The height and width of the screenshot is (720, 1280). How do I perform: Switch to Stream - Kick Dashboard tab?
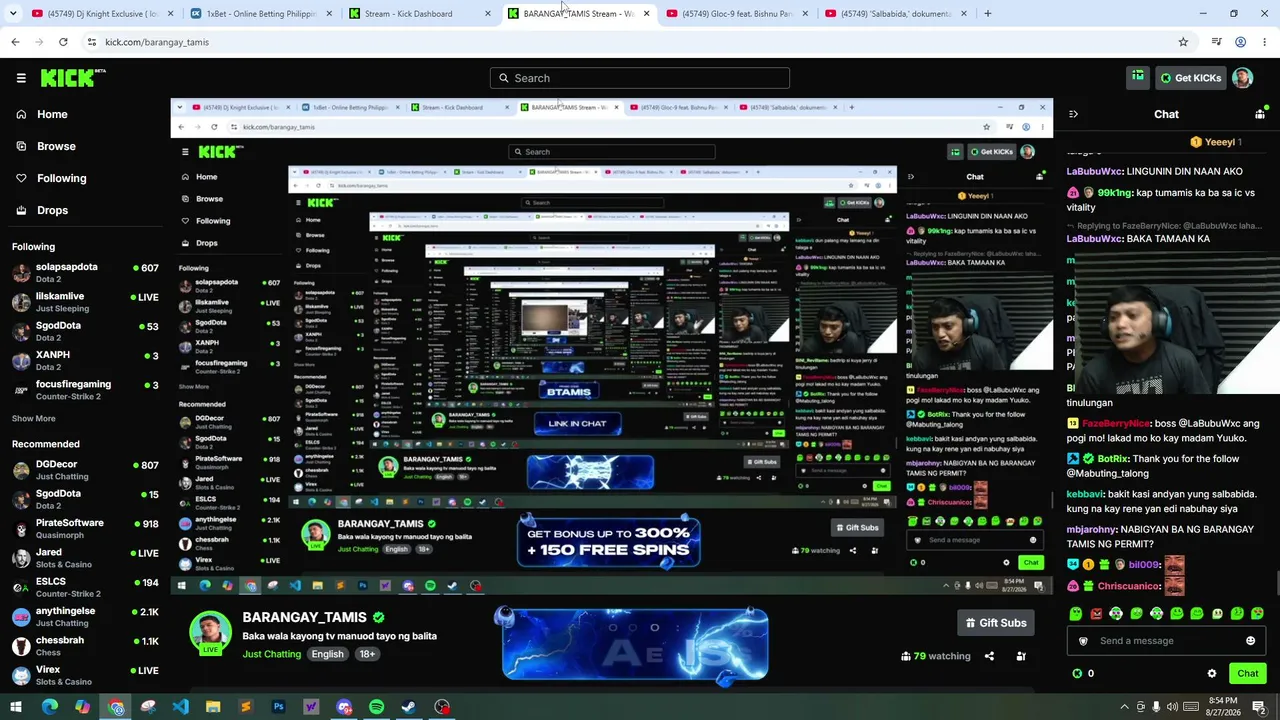pyautogui.click(x=418, y=14)
